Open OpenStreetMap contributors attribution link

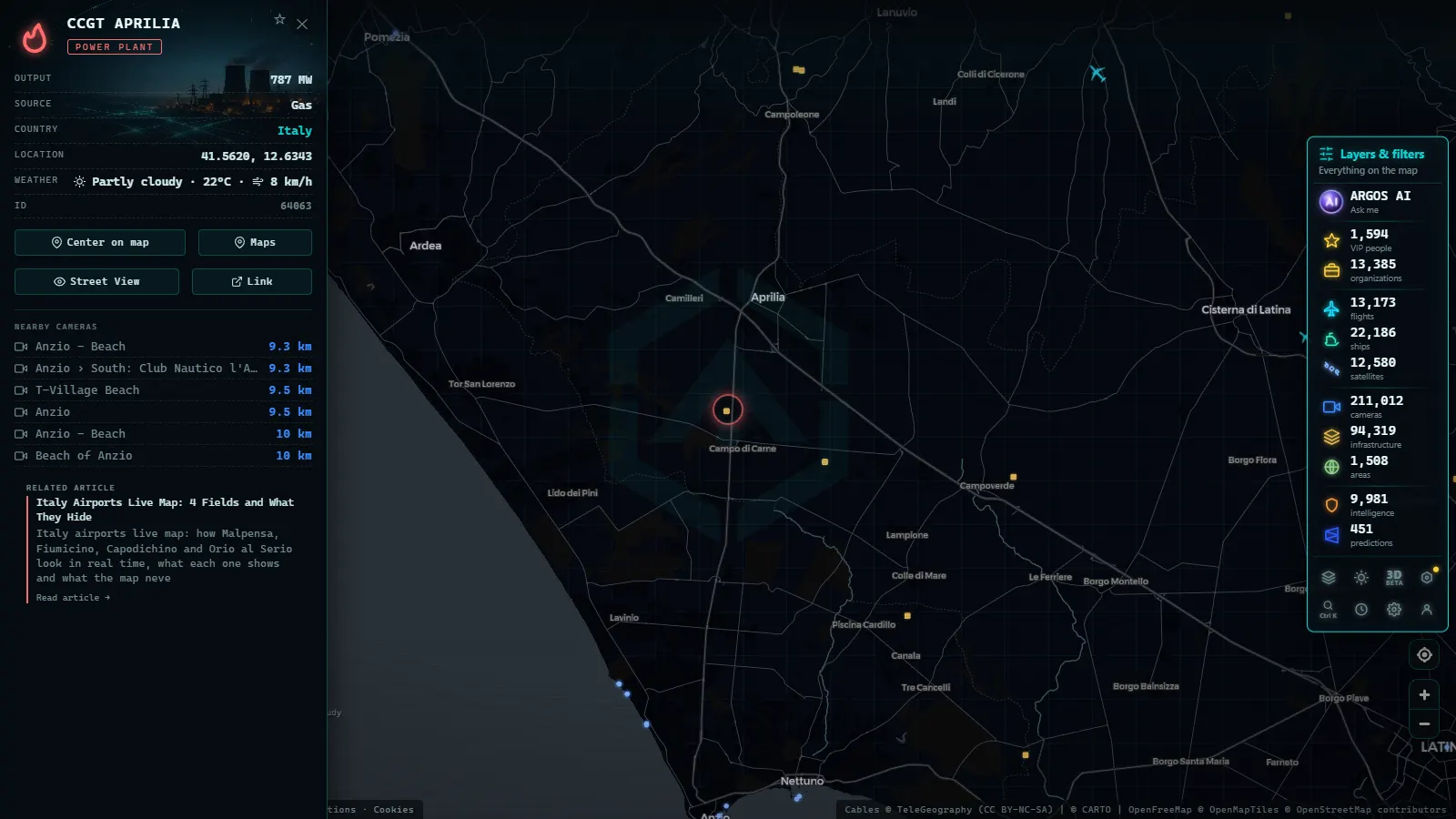1370,810
